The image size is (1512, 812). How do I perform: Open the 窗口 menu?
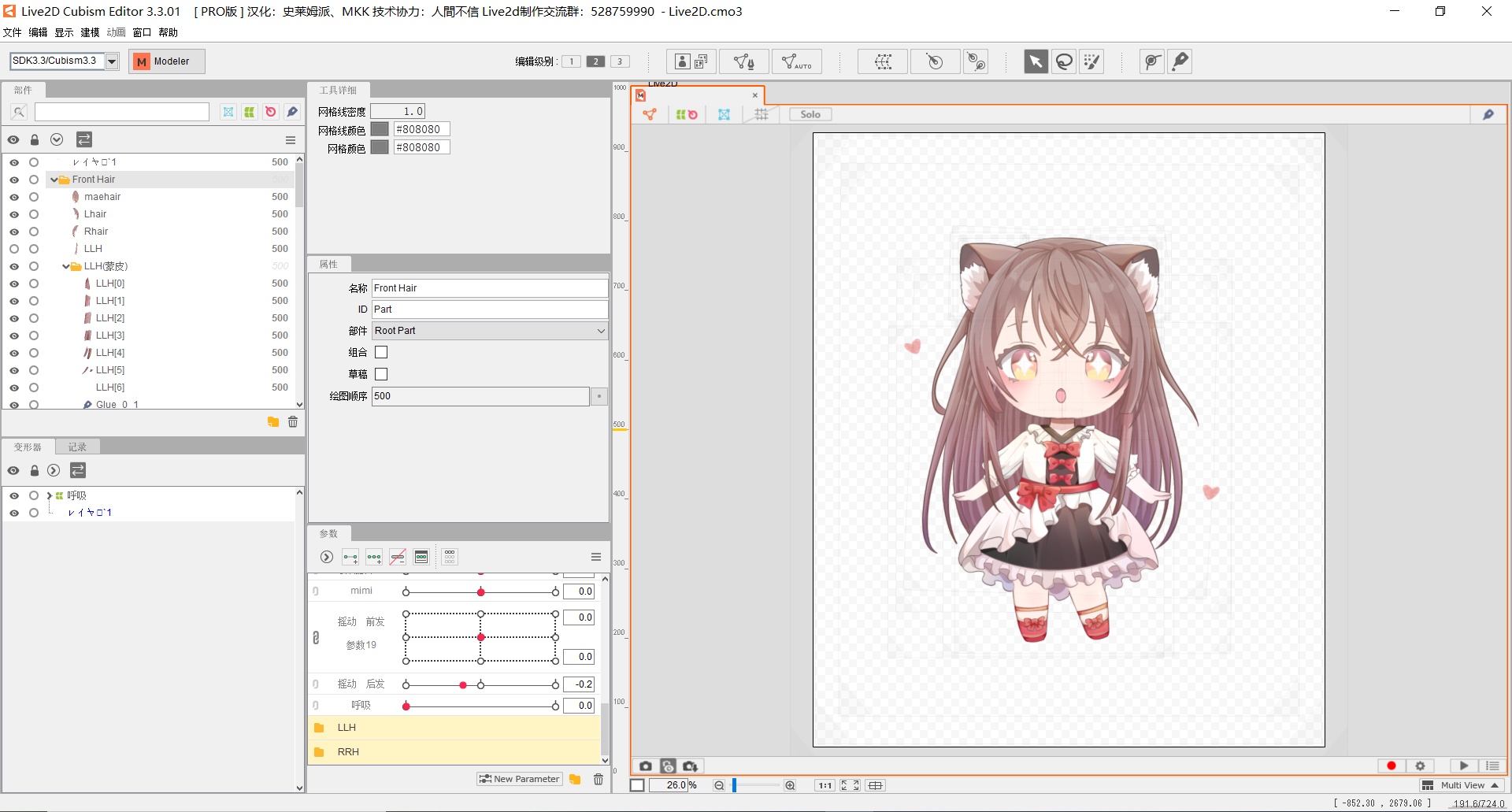[142, 32]
